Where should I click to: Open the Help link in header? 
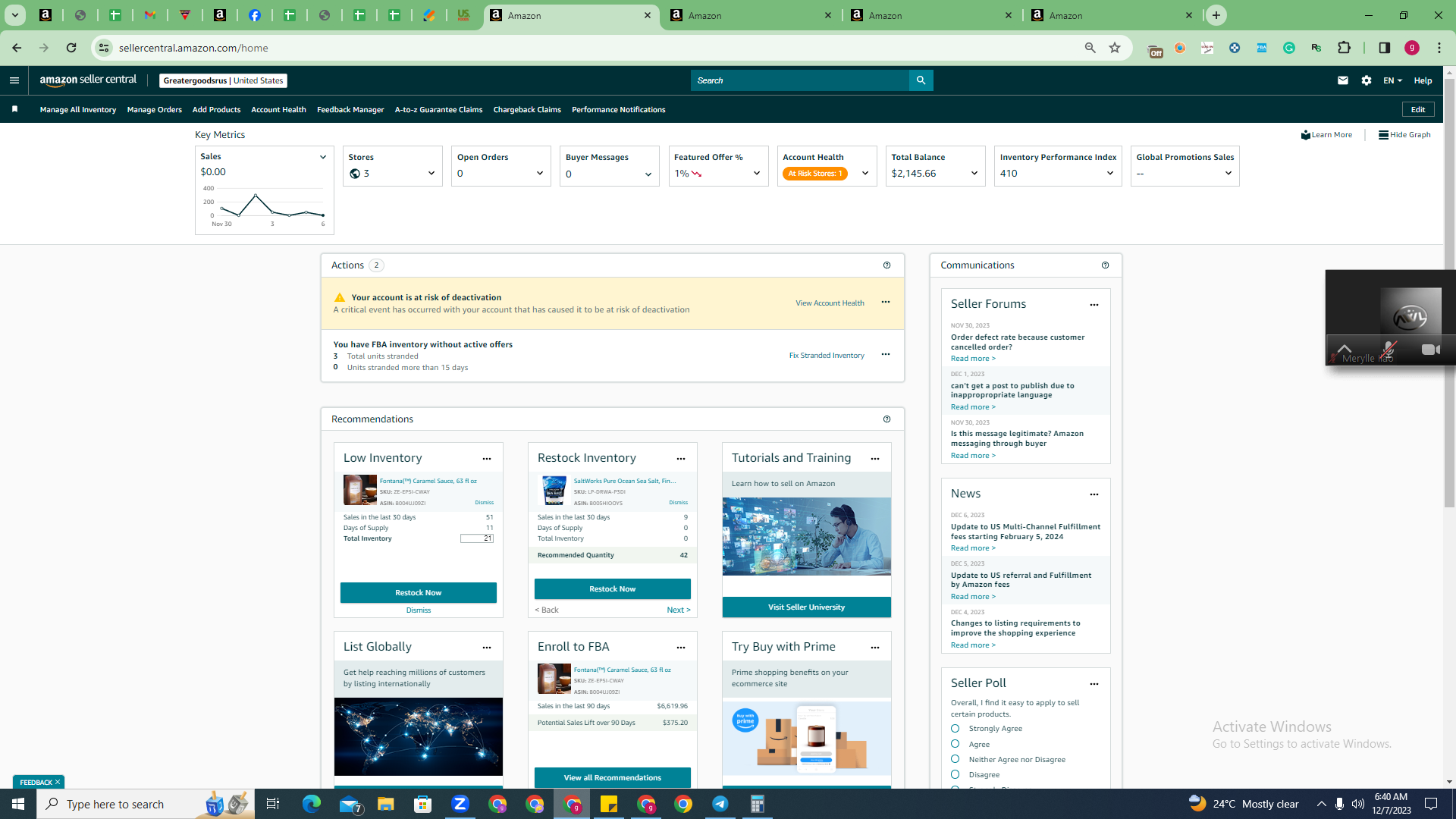pos(1423,80)
